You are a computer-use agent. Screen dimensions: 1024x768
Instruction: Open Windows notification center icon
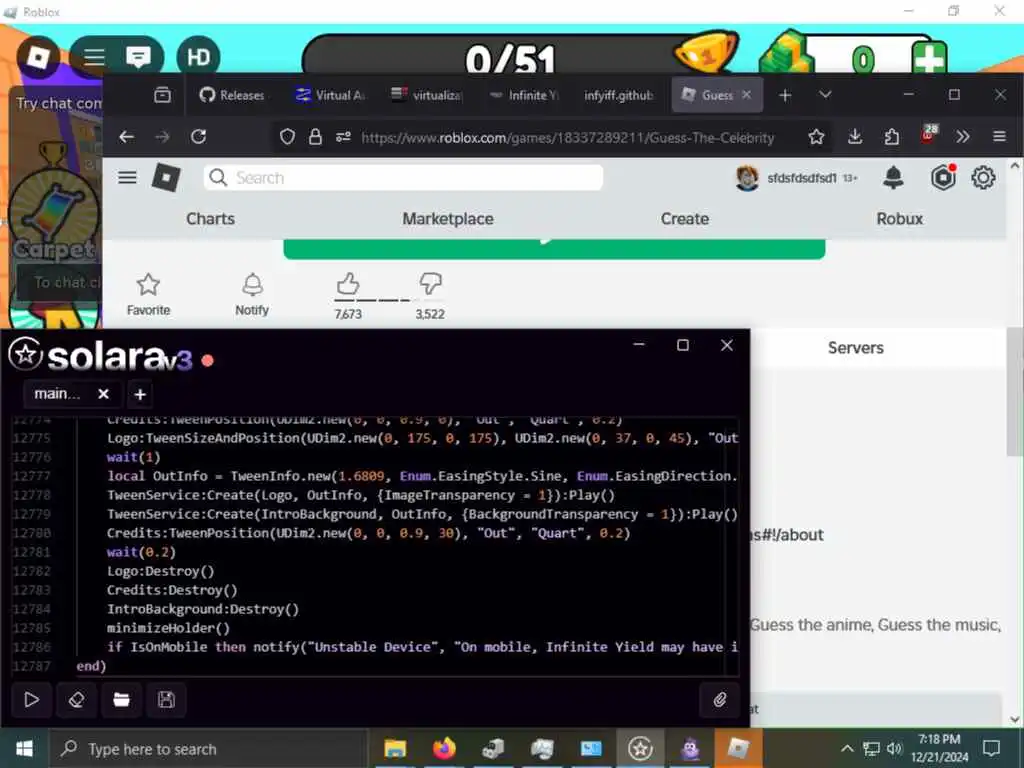coord(991,748)
